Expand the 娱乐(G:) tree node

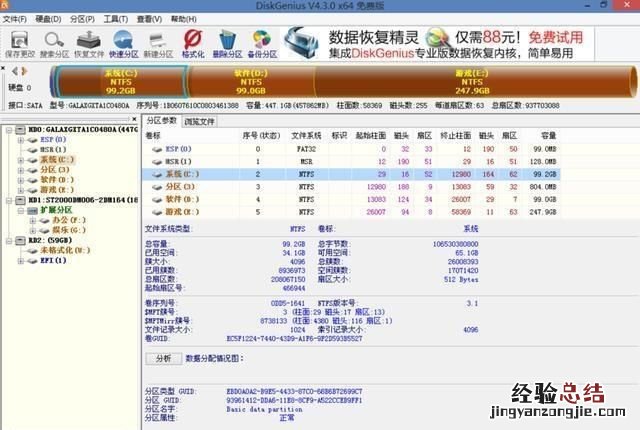pyautogui.click(x=32, y=231)
